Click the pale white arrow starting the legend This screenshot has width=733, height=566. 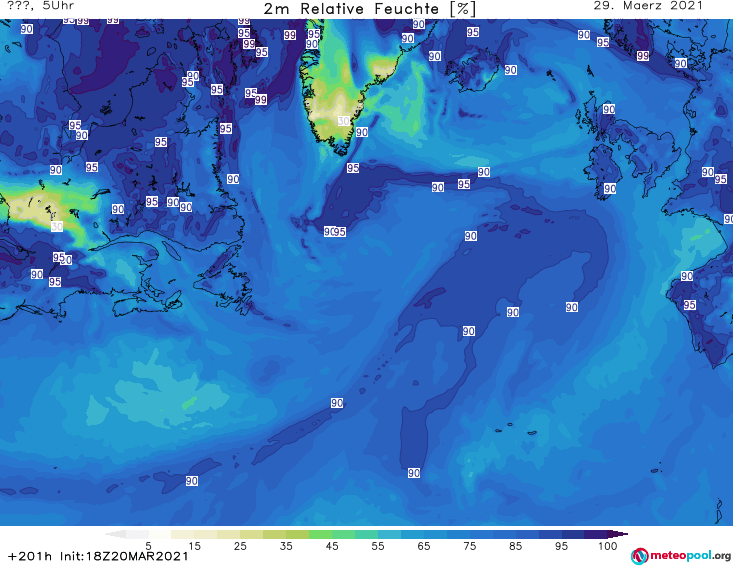tap(115, 534)
